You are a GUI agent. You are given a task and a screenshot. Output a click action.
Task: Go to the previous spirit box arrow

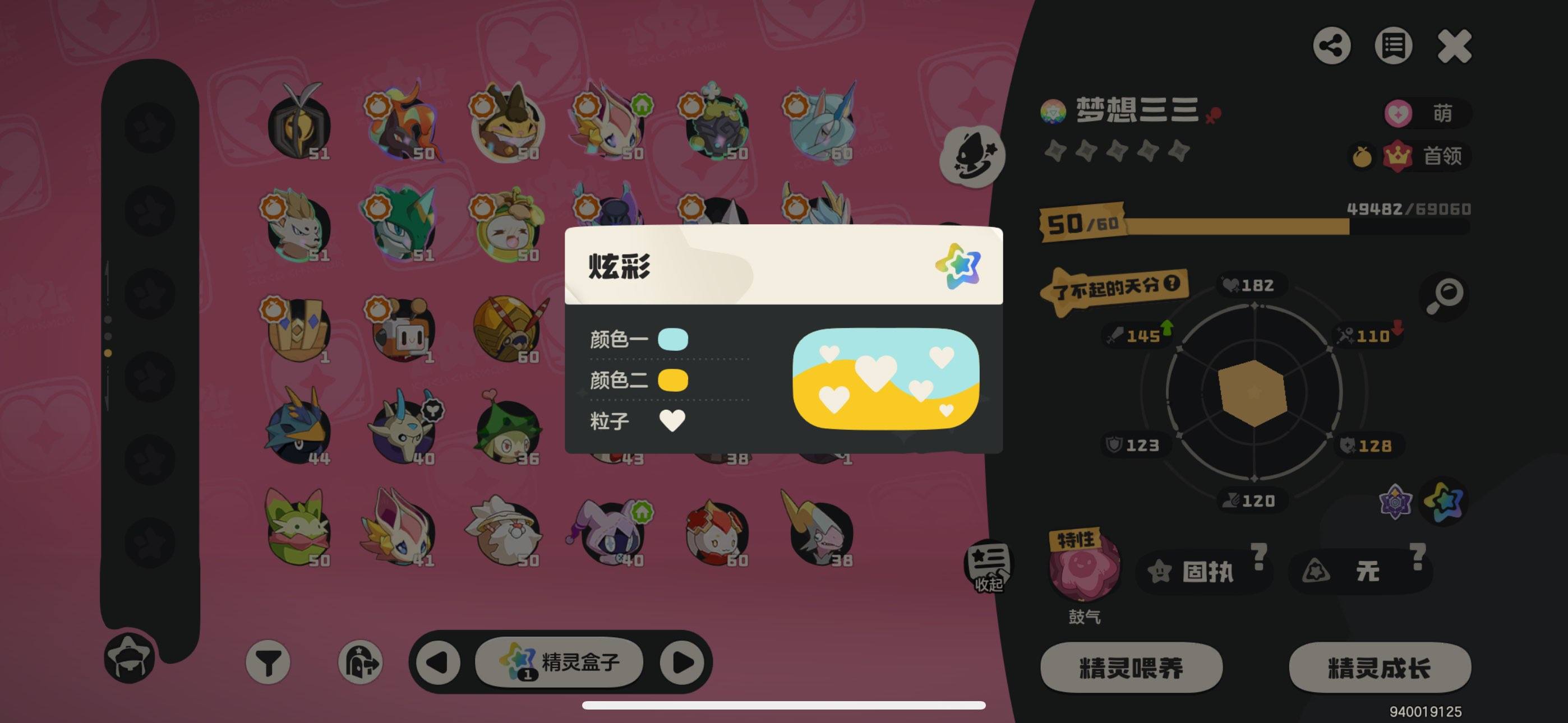pos(437,662)
